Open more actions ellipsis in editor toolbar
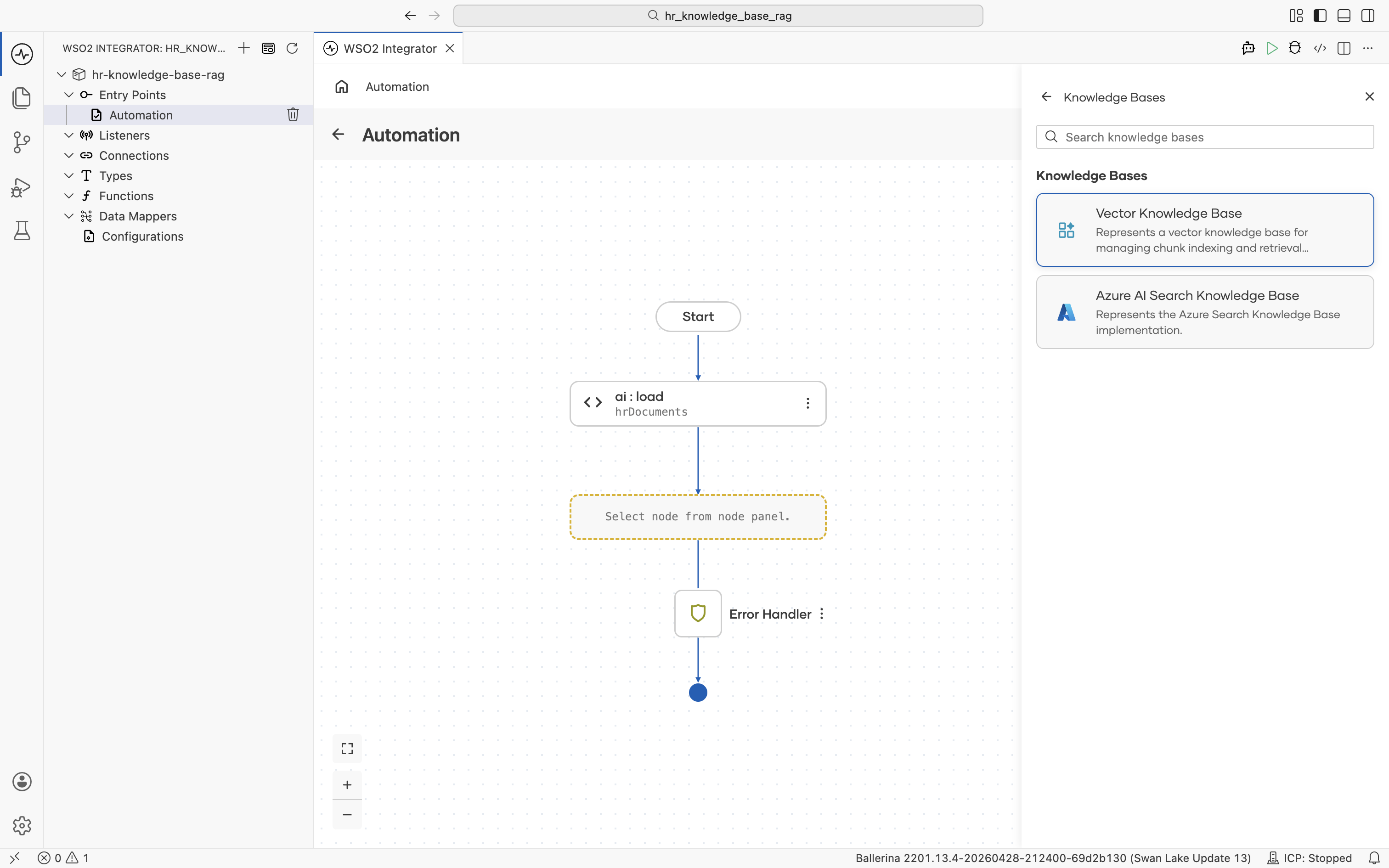Screen dimensions: 1389x868 tap(1368, 48)
